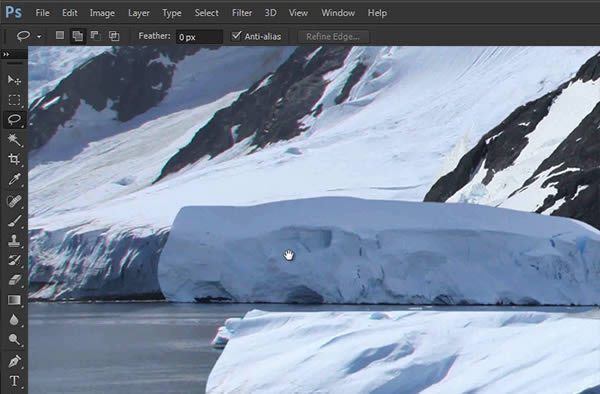Screen dimensions: 600x394
Task: Open the Type menu
Action: (x=172, y=13)
